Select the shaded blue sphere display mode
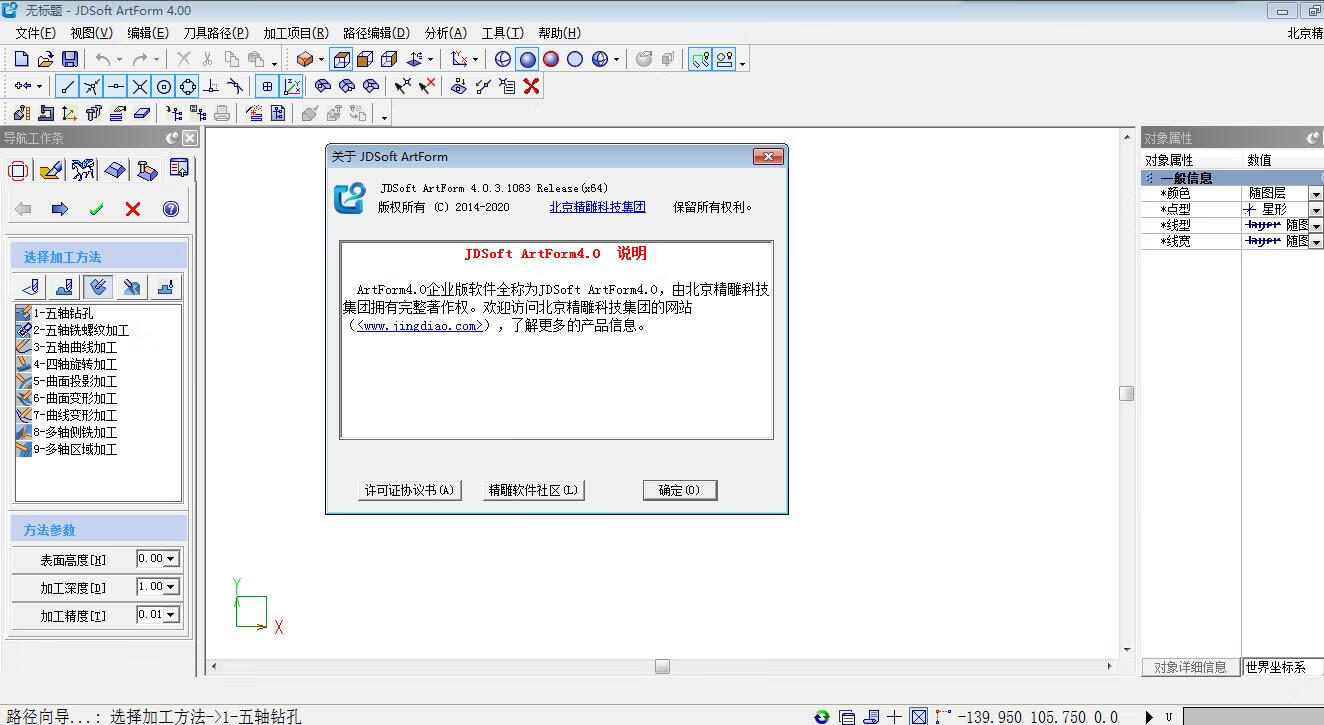This screenshot has width=1324, height=725. [527, 59]
